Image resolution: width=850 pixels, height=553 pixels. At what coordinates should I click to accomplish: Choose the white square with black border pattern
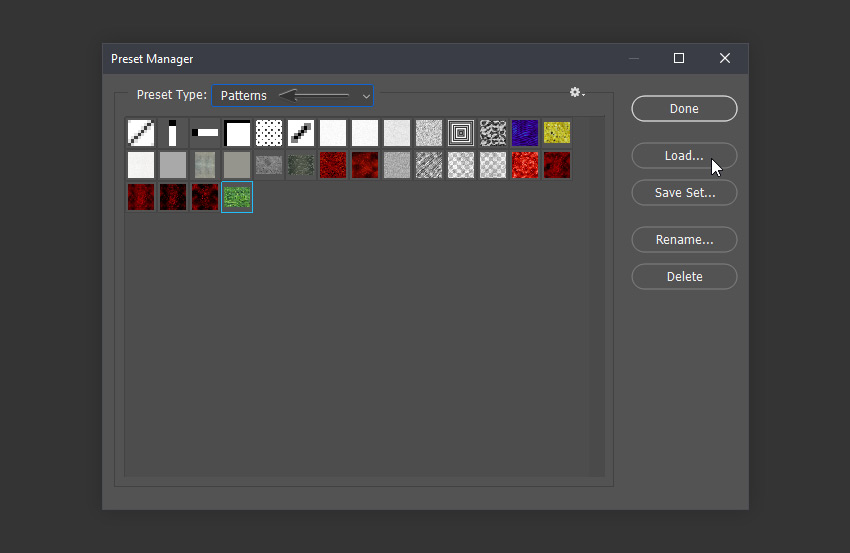[237, 133]
